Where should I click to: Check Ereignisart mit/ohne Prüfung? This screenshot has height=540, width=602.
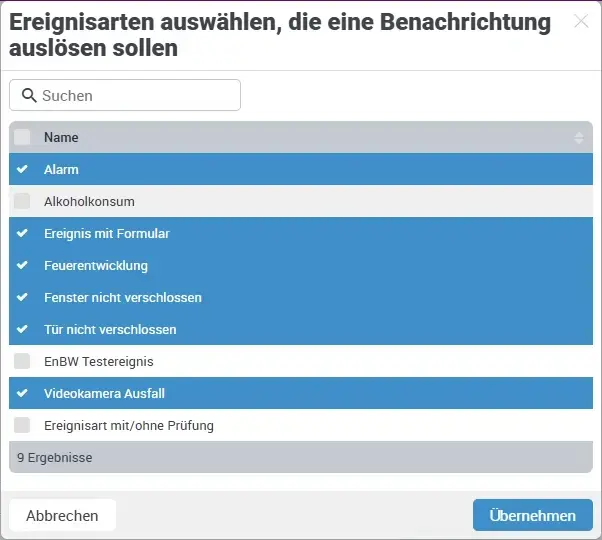tap(22, 426)
